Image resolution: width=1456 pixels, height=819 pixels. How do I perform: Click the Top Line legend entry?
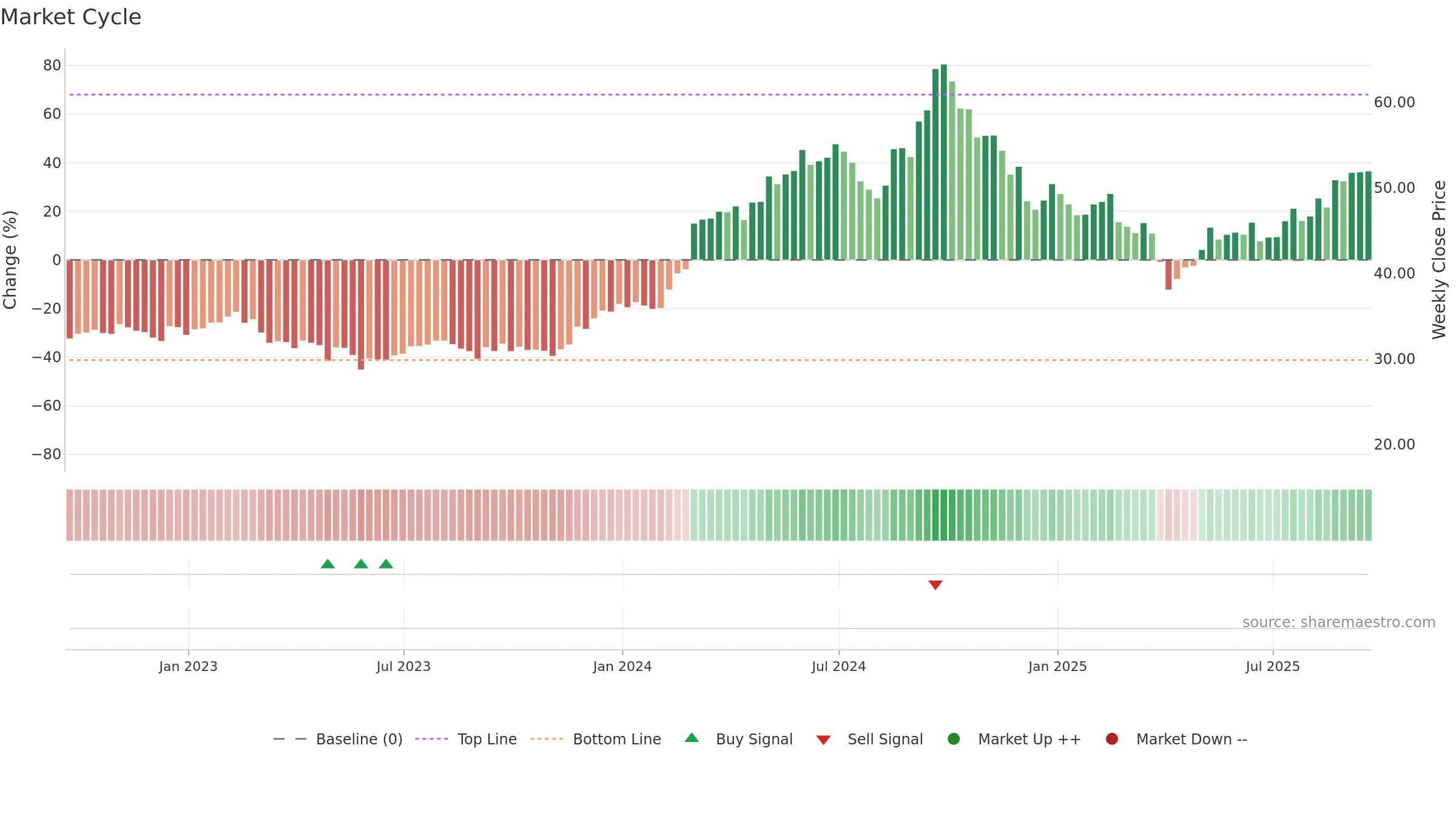466,739
